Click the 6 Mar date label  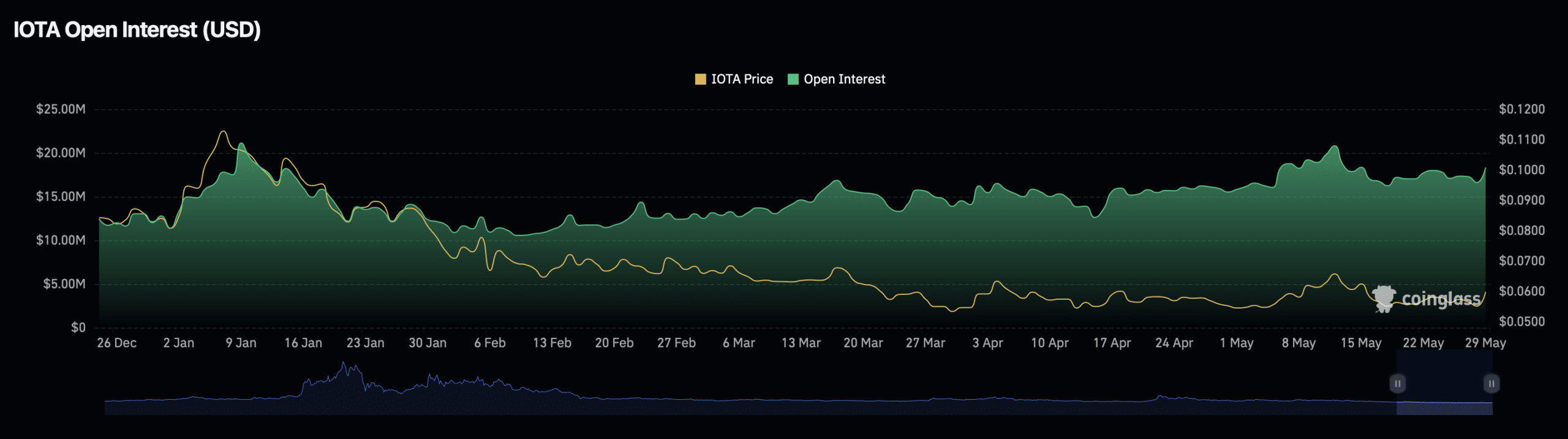(739, 343)
